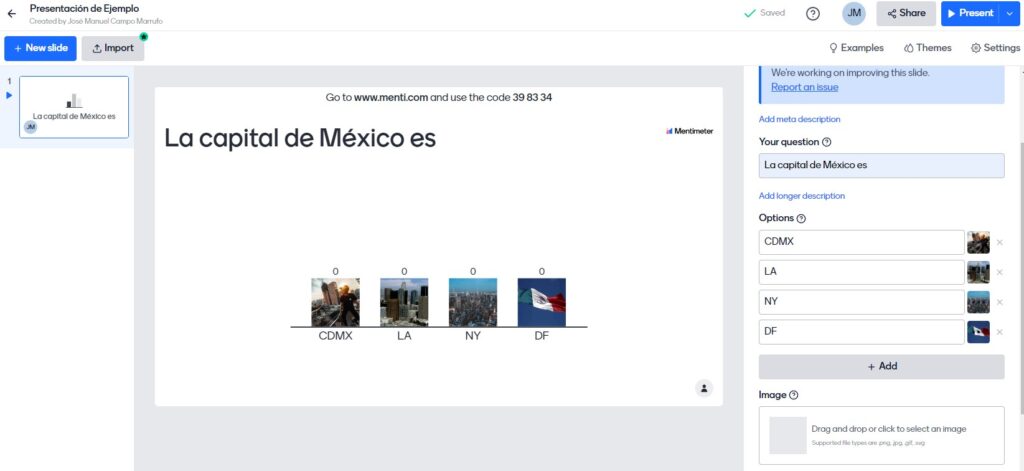Screen dimensions: 1024x471
Task: Expand the Present dropdown arrow
Action: click(x=1008, y=13)
